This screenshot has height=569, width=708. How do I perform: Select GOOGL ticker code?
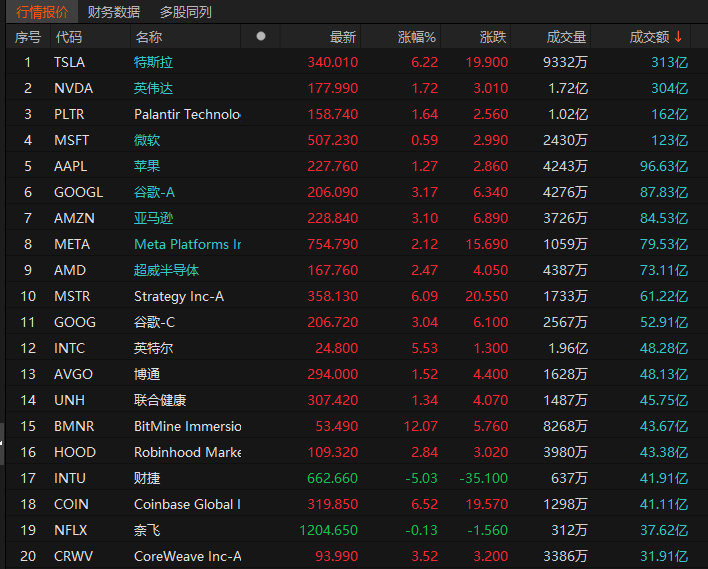[x=78, y=192]
